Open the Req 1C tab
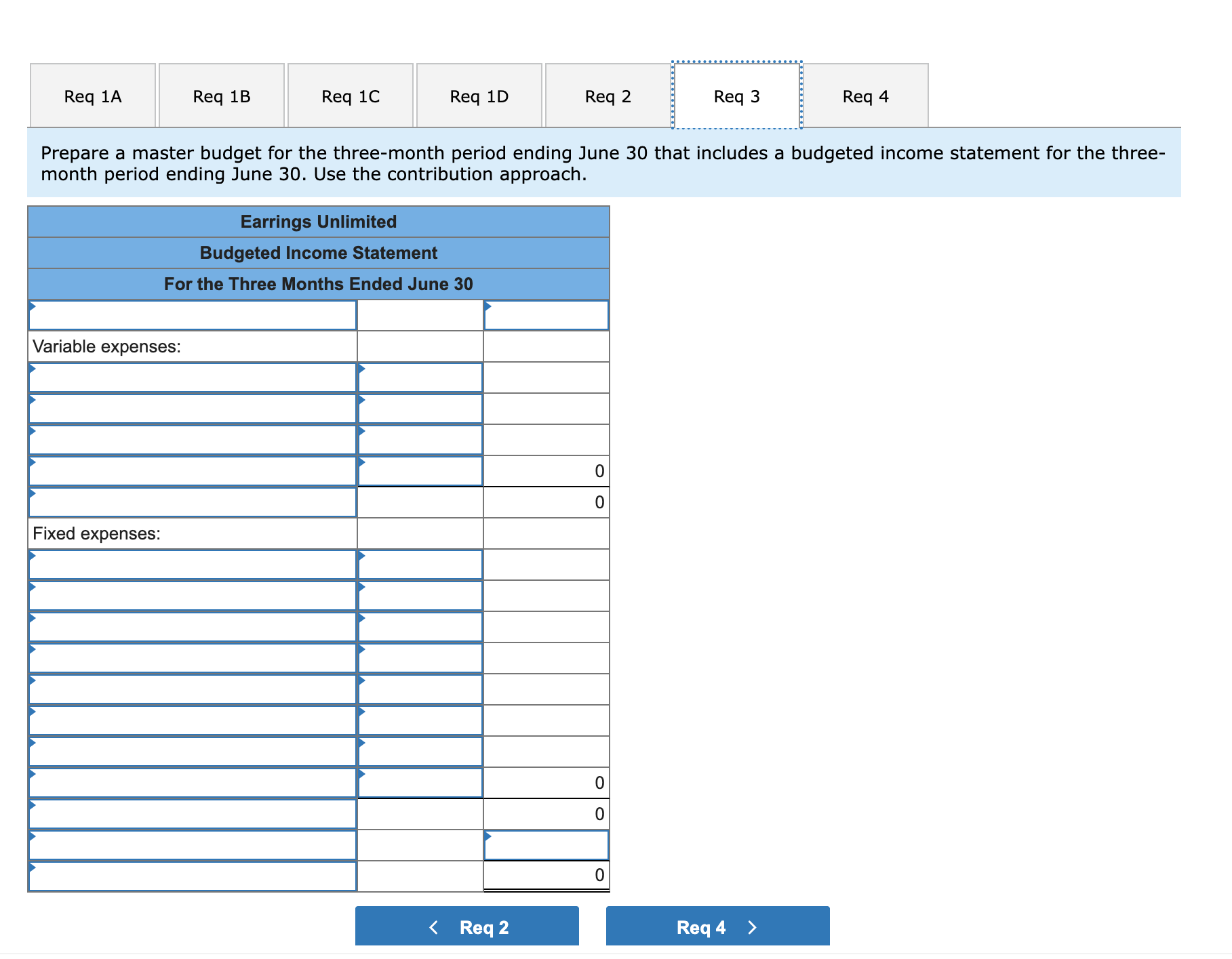This screenshot has height=959, width=1232. click(x=350, y=96)
